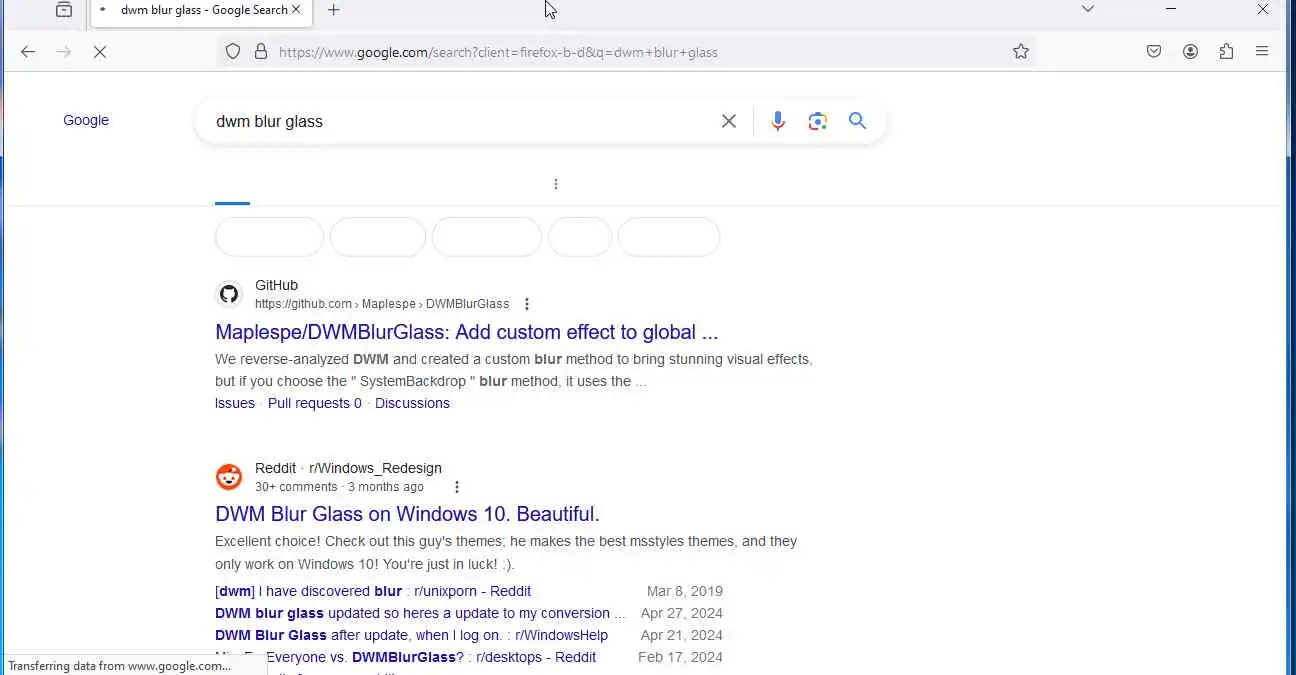This screenshot has height=675, width=1296.
Task: Click the forward navigation arrow
Action: [x=64, y=52]
